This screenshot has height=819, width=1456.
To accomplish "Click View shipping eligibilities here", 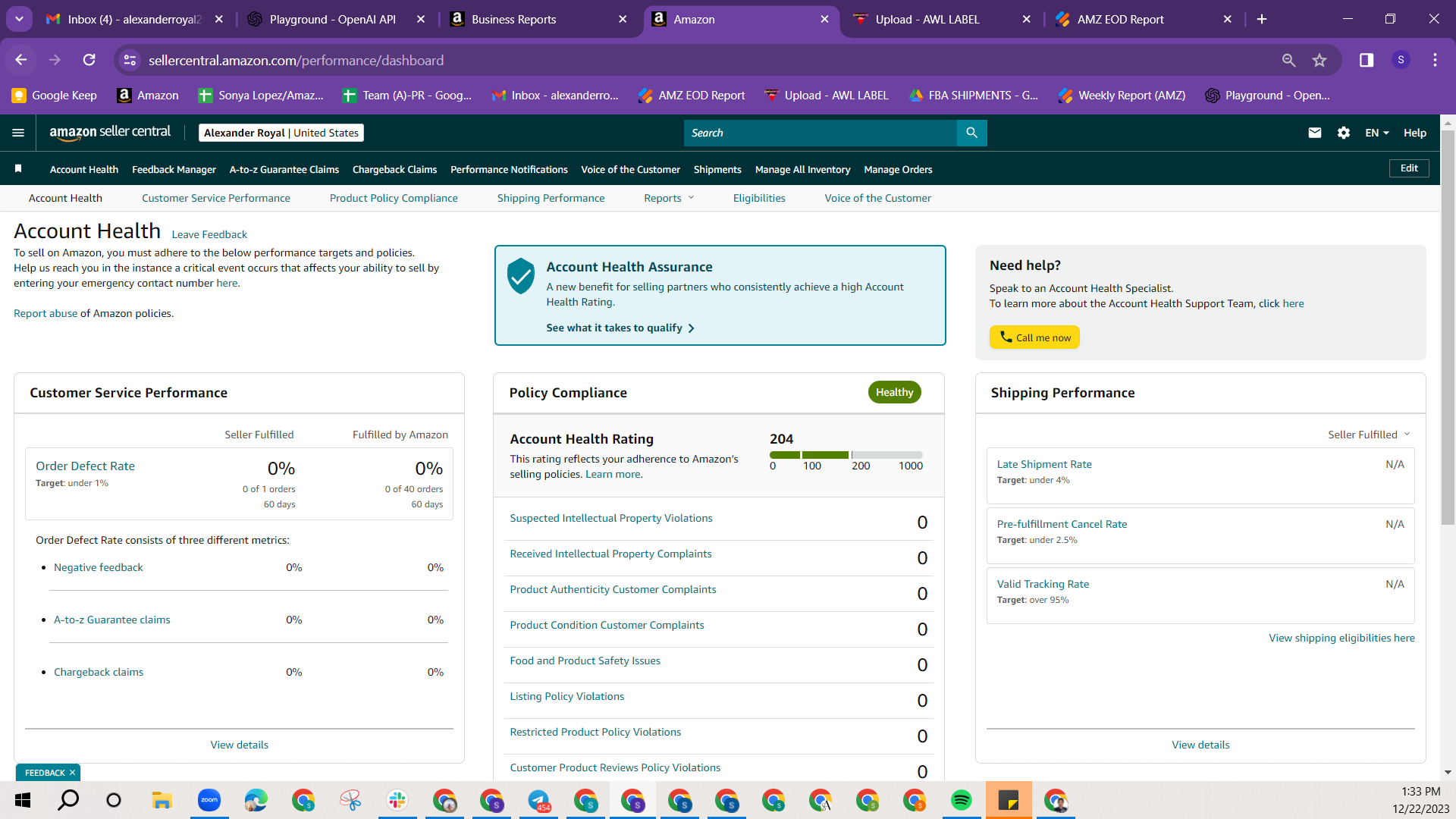I will (1341, 638).
